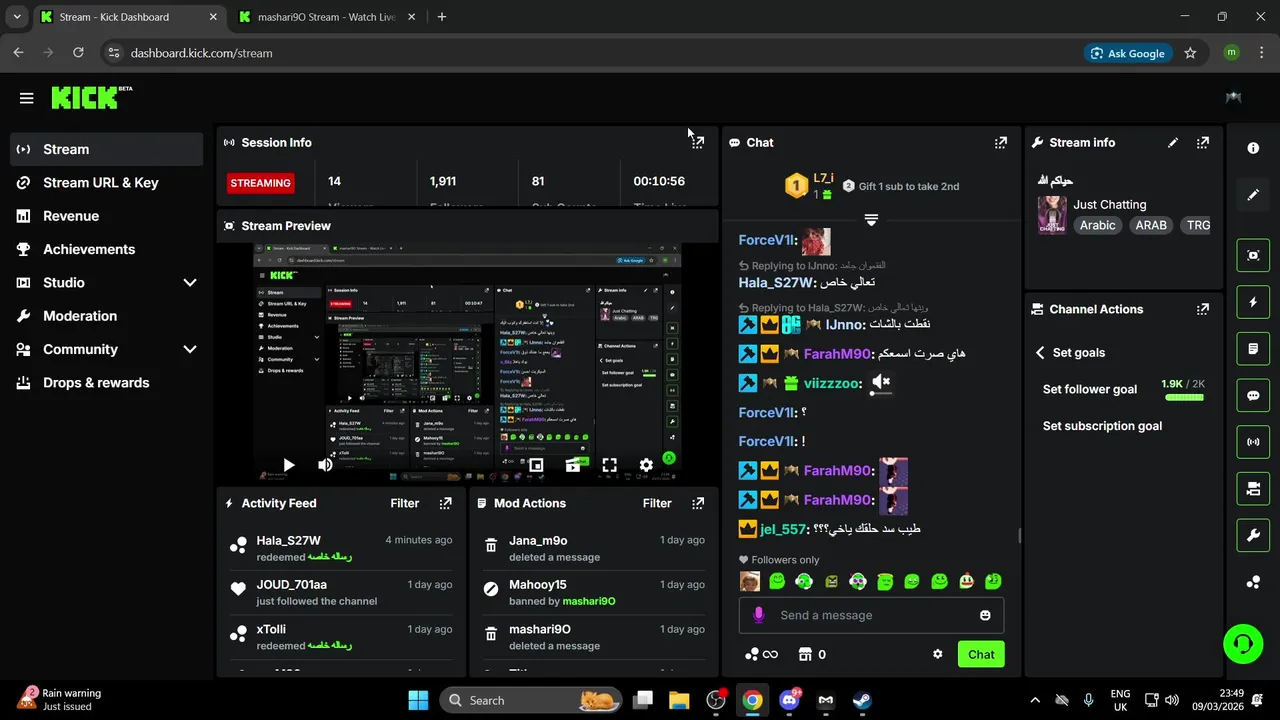
Task: Pop out the Channel Actions panel
Action: [1203, 309]
